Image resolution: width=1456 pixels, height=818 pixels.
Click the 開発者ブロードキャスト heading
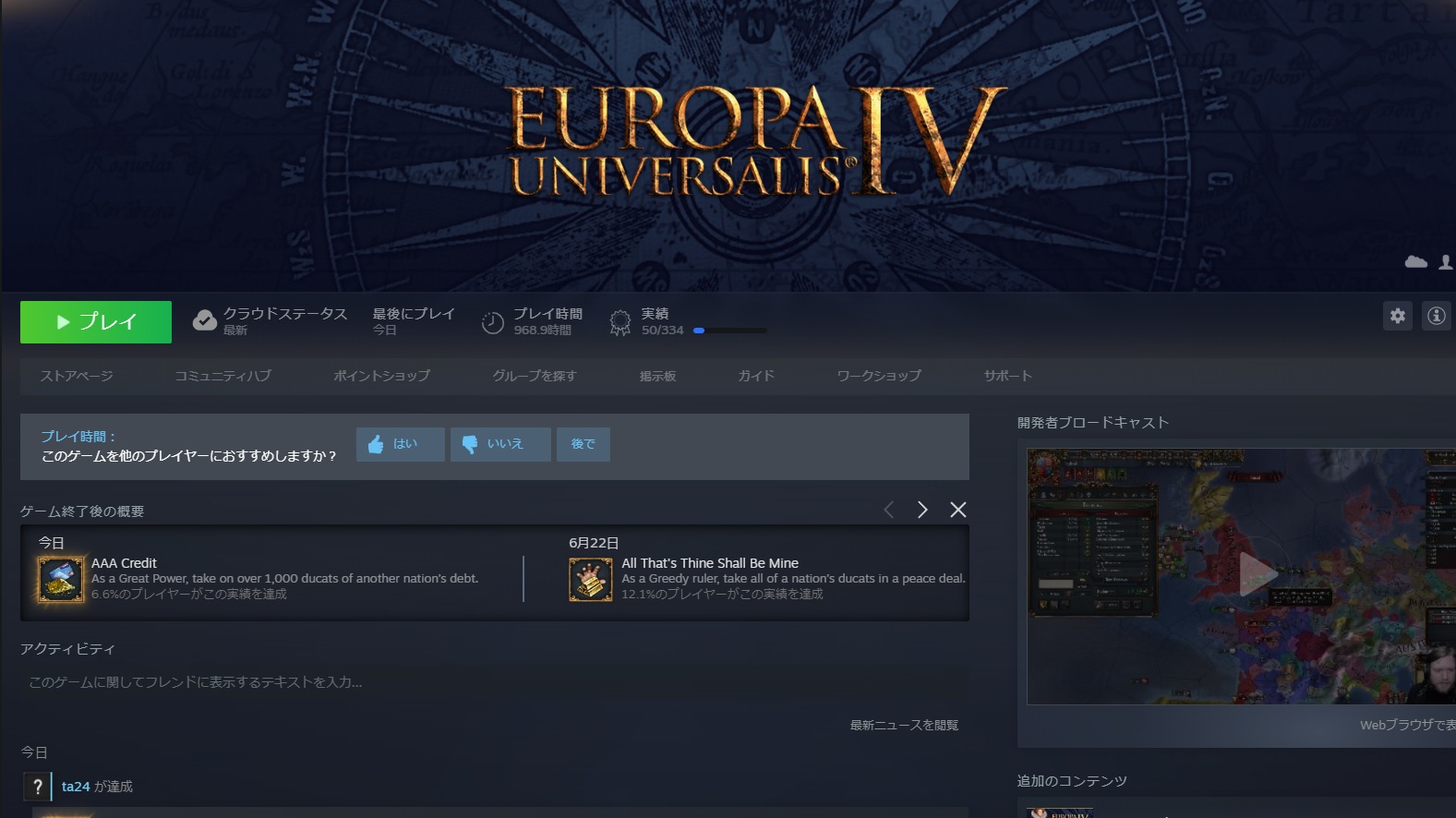click(x=1093, y=423)
